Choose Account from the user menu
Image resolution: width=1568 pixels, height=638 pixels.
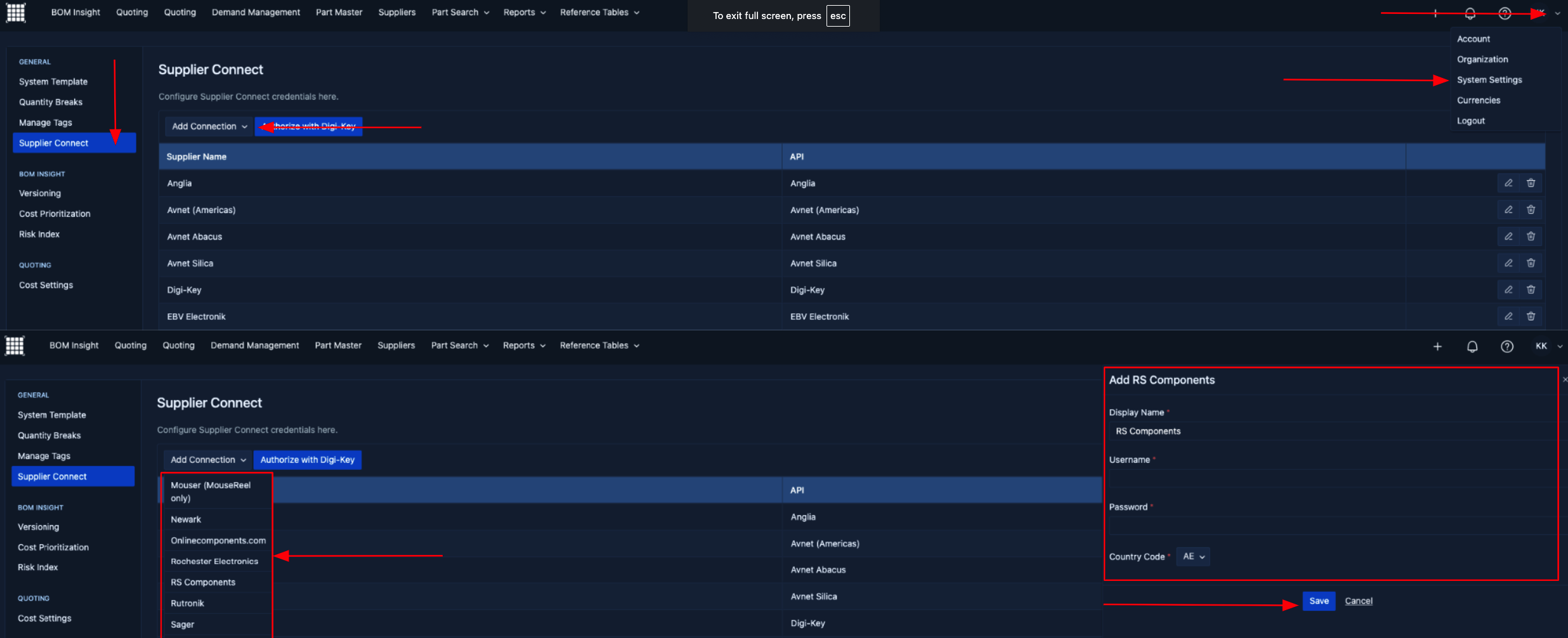[1473, 39]
